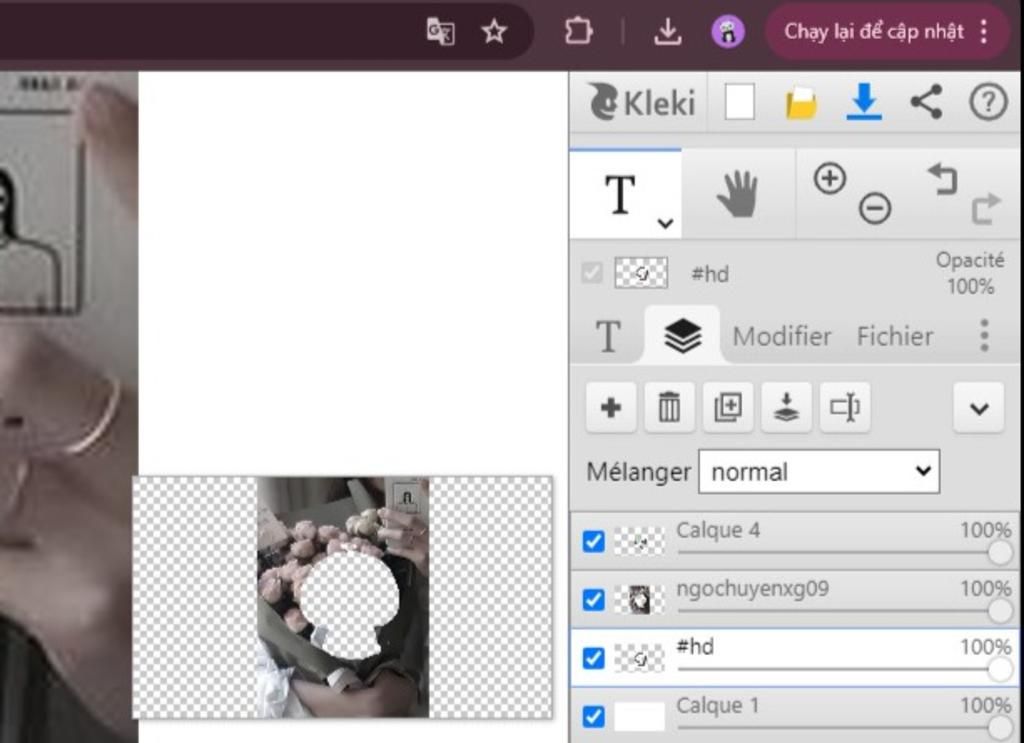Viewport: 1024px width, 743px height.
Task: Open Chrome profile avatar
Action: [728, 31]
